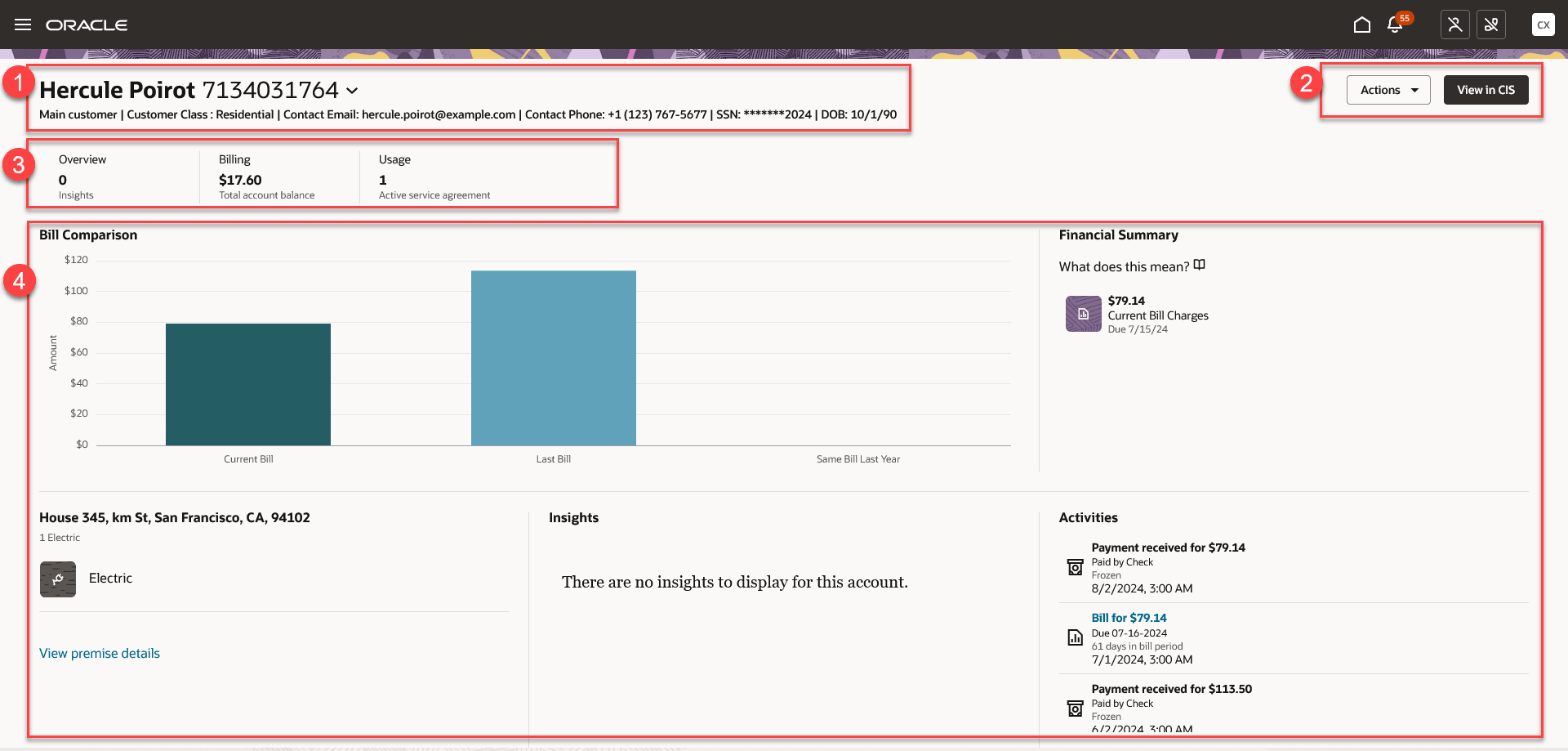Click the Current Bill Charges document icon
1568x751 pixels.
click(1082, 314)
